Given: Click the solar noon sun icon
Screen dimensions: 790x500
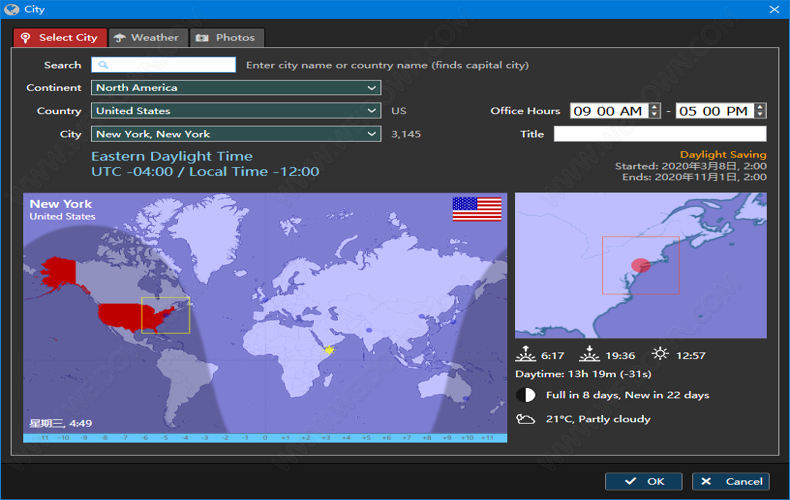Looking at the screenshot, I should (x=660, y=355).
